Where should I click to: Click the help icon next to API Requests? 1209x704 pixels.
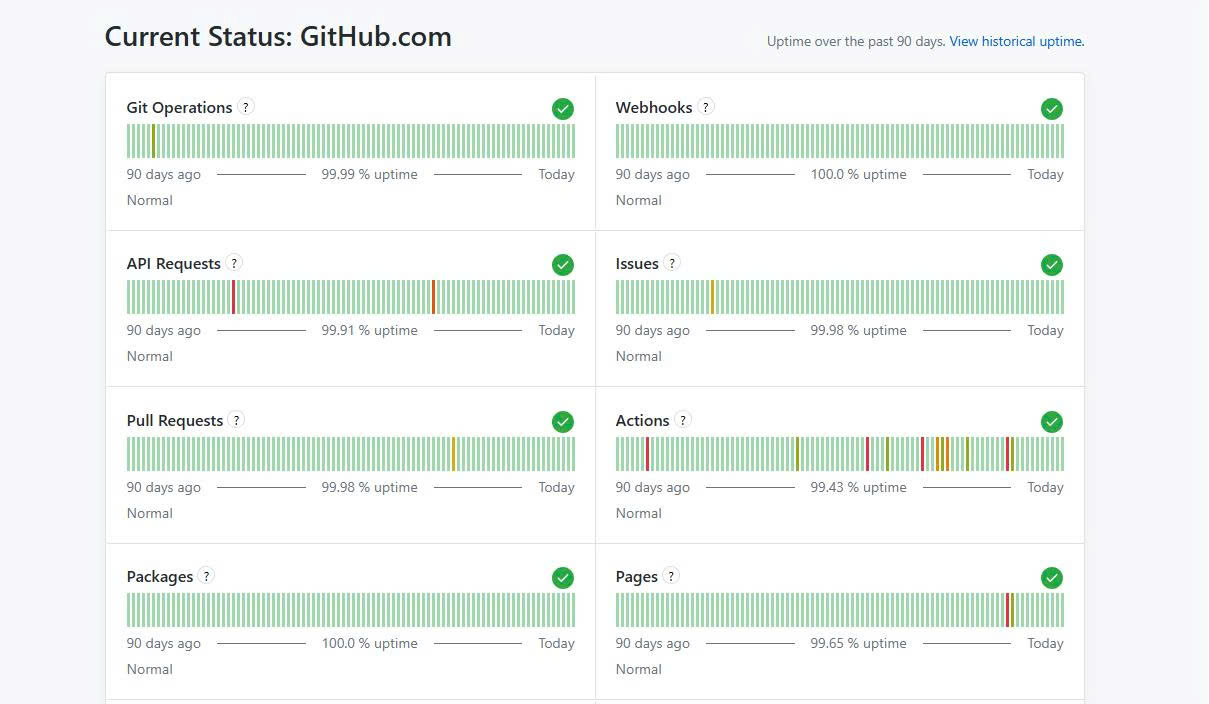[x=234, y=263]
